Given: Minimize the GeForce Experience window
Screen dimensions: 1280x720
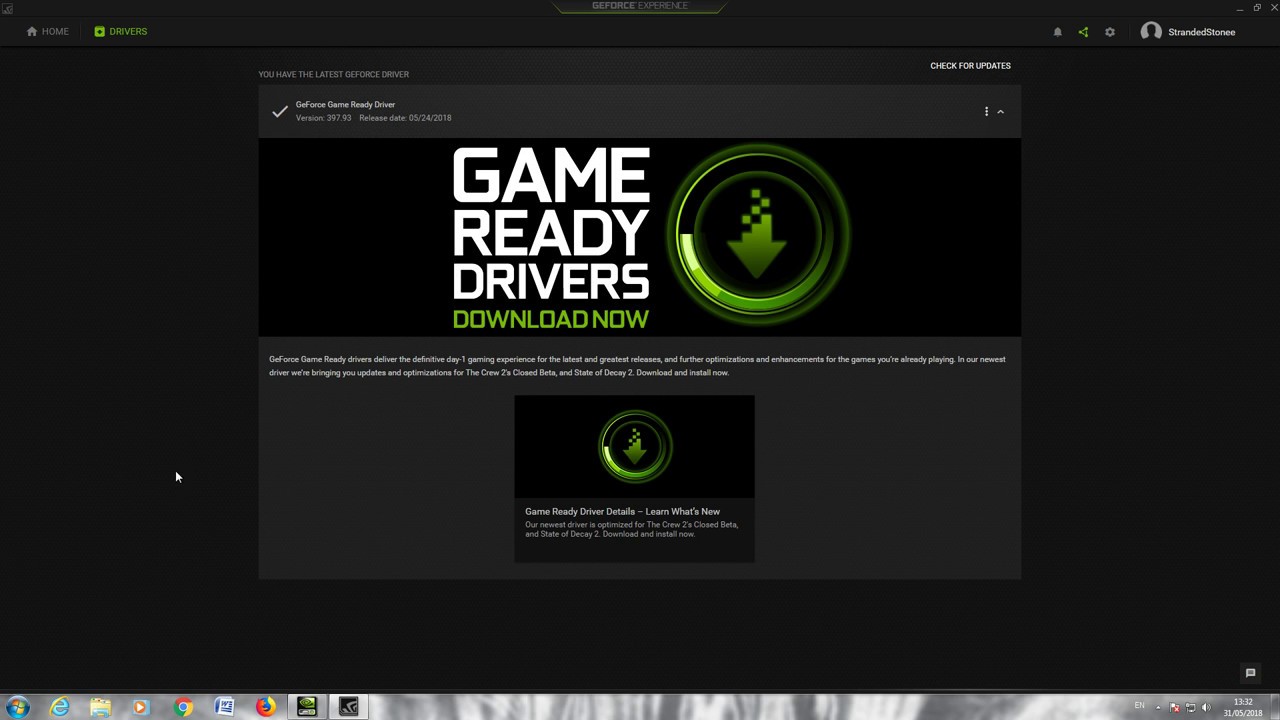Looking at the screenshot, I should pos(1239,8).
